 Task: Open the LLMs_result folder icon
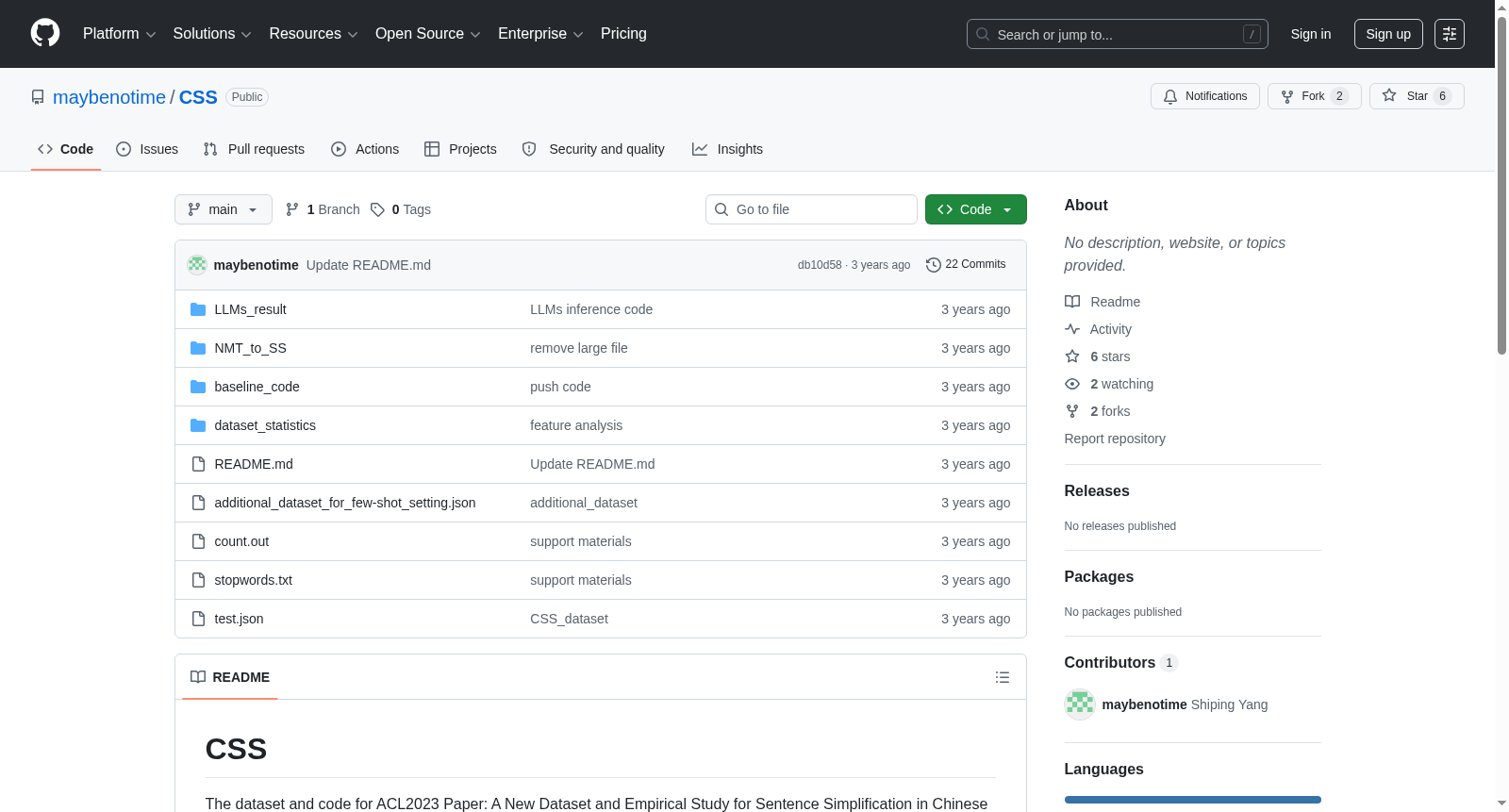[198, 309]
